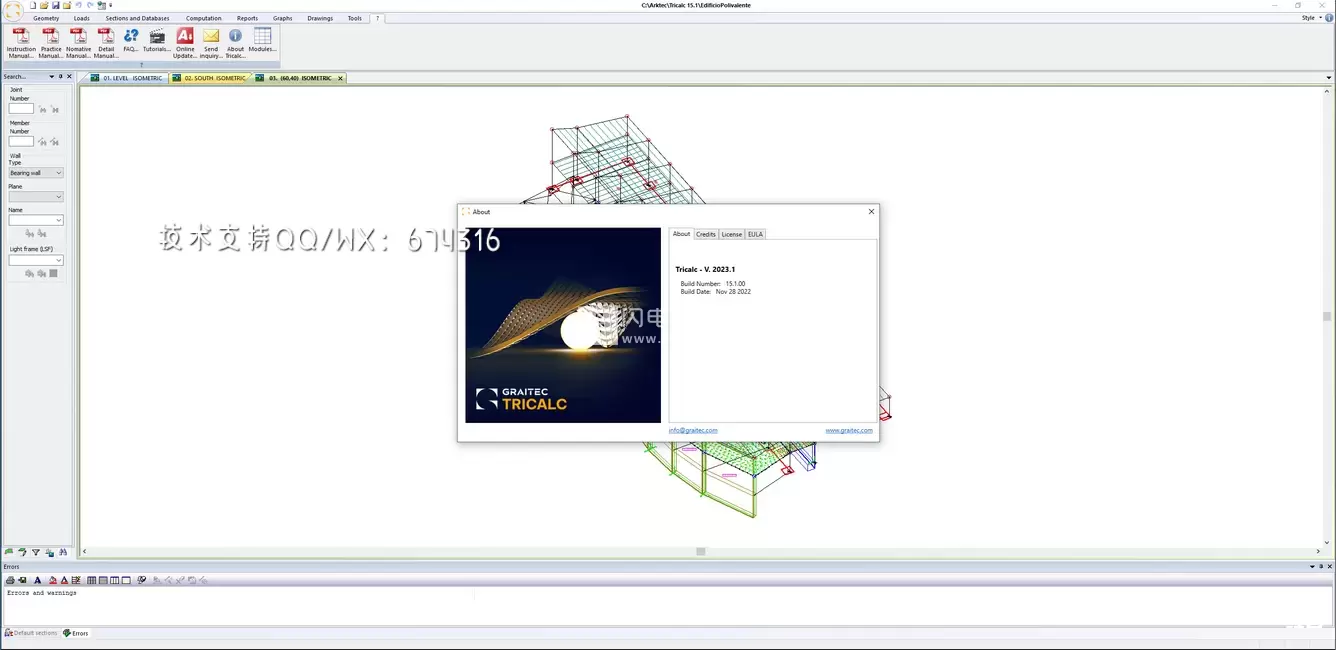This screenshot has width=1336, height=650.
Task: Click the horizontal scrollbar thumb of the view
Action: click(x=701, y=551)
